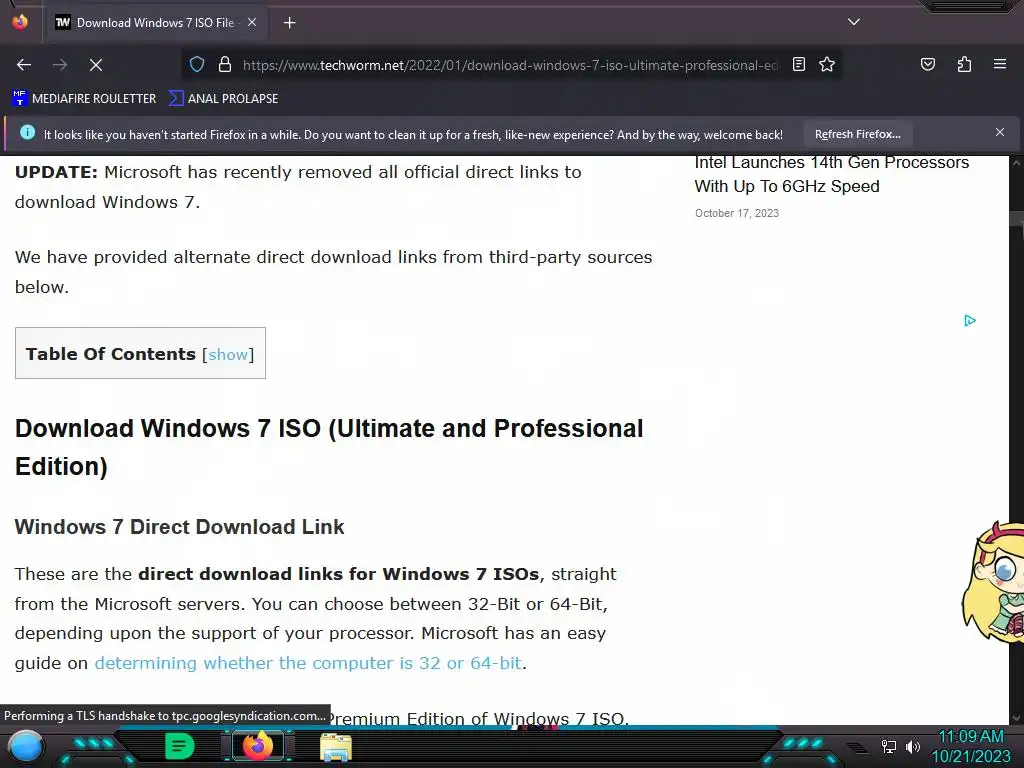Click the Firefox logo at top left
This screenshot has height=768, width=1024.
coord(20,22)
